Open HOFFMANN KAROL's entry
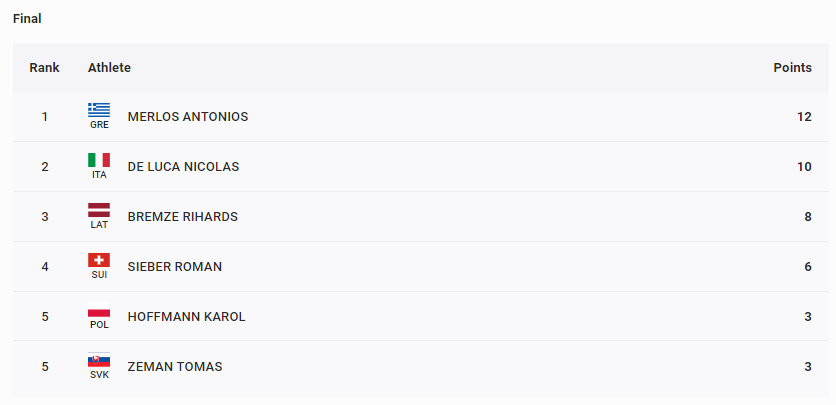Screen dimensions: 836x405 click(x=187, y=317)
